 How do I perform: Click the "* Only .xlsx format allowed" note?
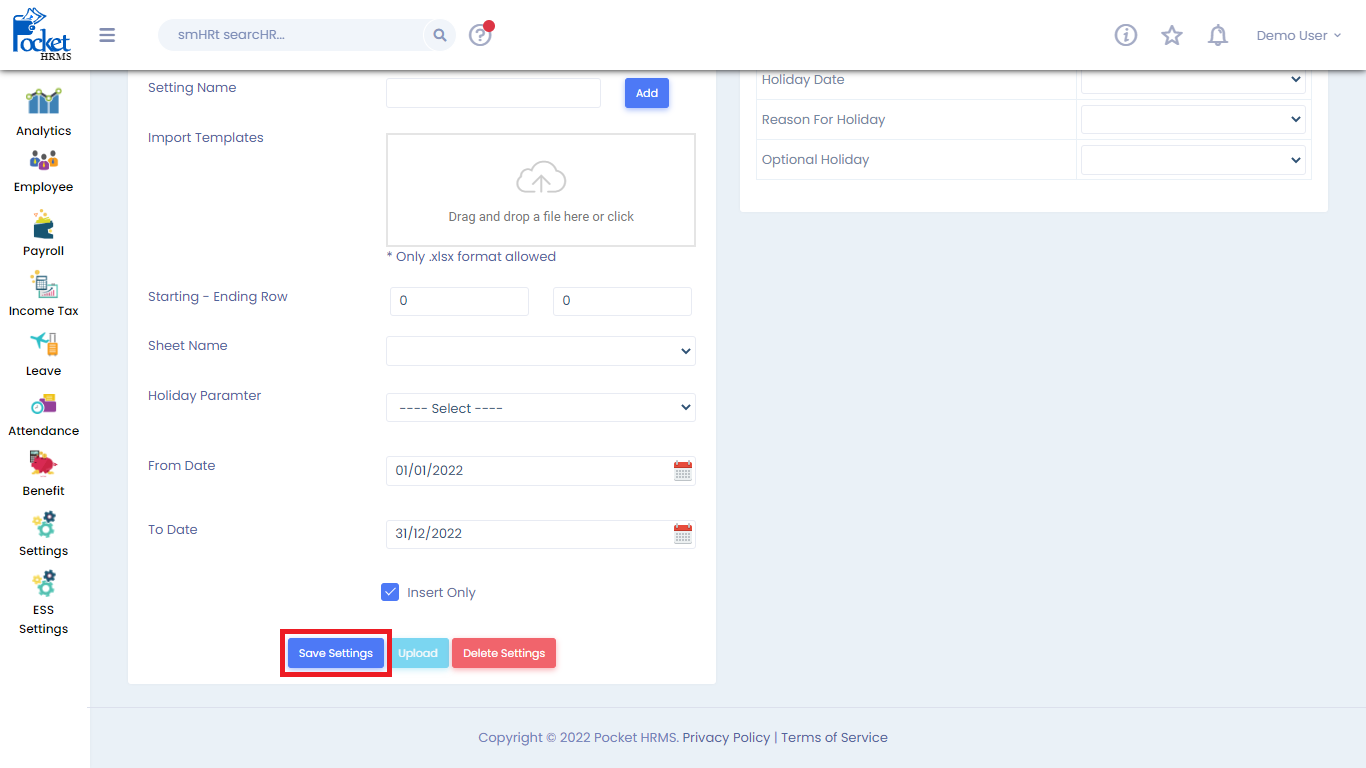point(471,257)
